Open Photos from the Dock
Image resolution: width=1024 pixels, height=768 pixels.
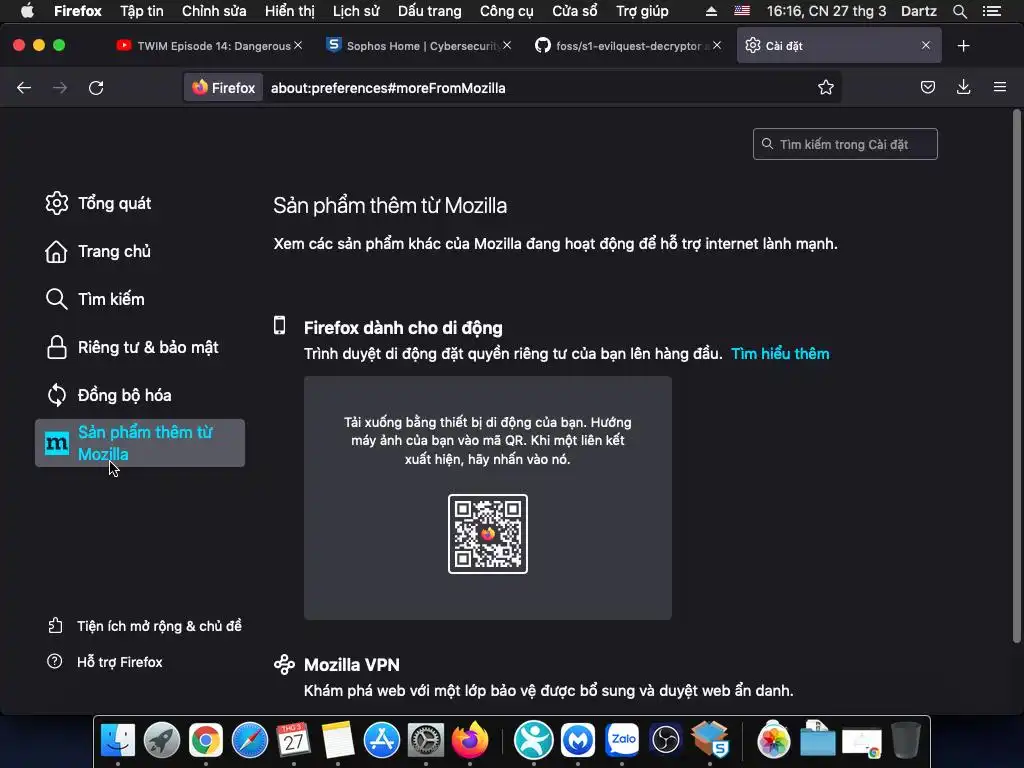pyautogui.click(x=773, y=741)
